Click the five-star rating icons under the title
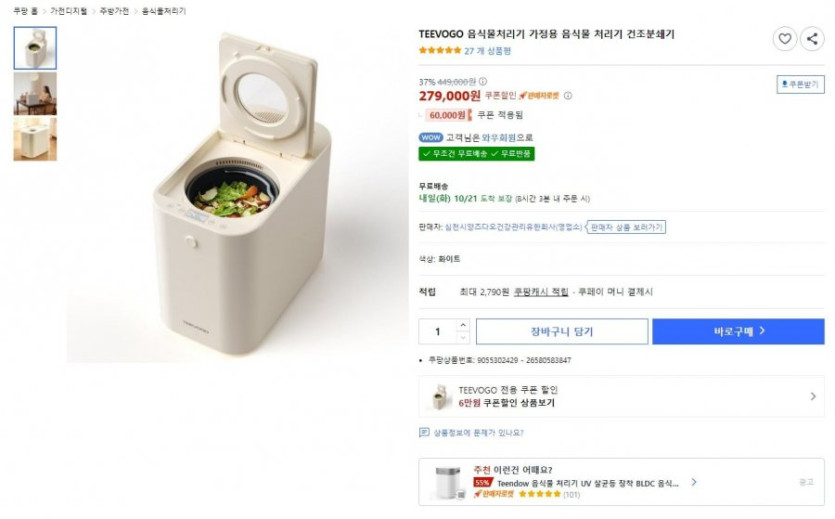 (x=439, y=51)
